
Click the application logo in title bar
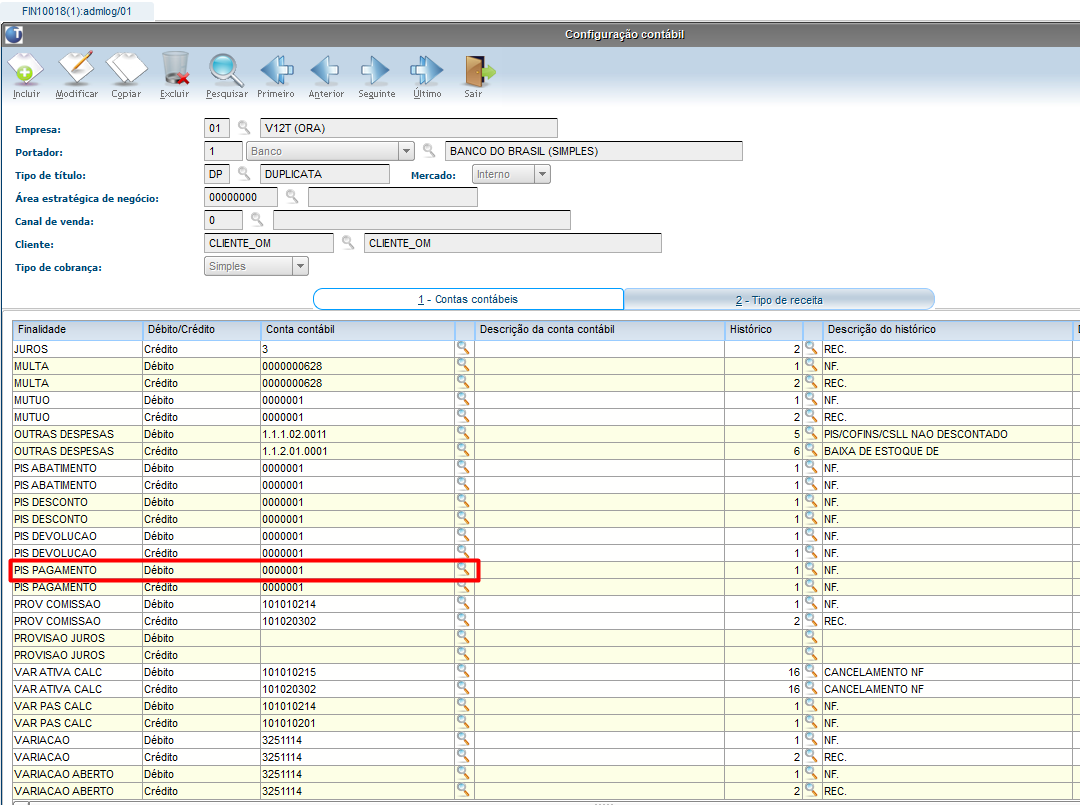pos(14,34)
